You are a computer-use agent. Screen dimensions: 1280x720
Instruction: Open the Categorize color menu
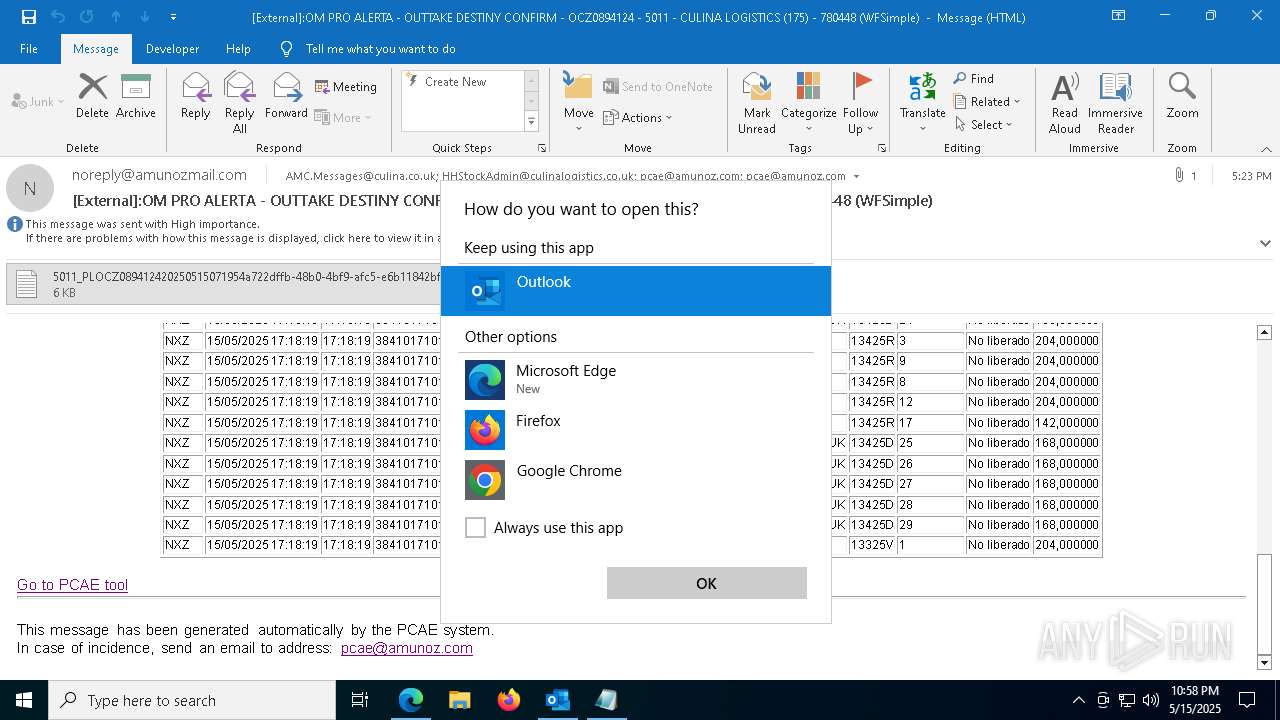coord(808,103)
